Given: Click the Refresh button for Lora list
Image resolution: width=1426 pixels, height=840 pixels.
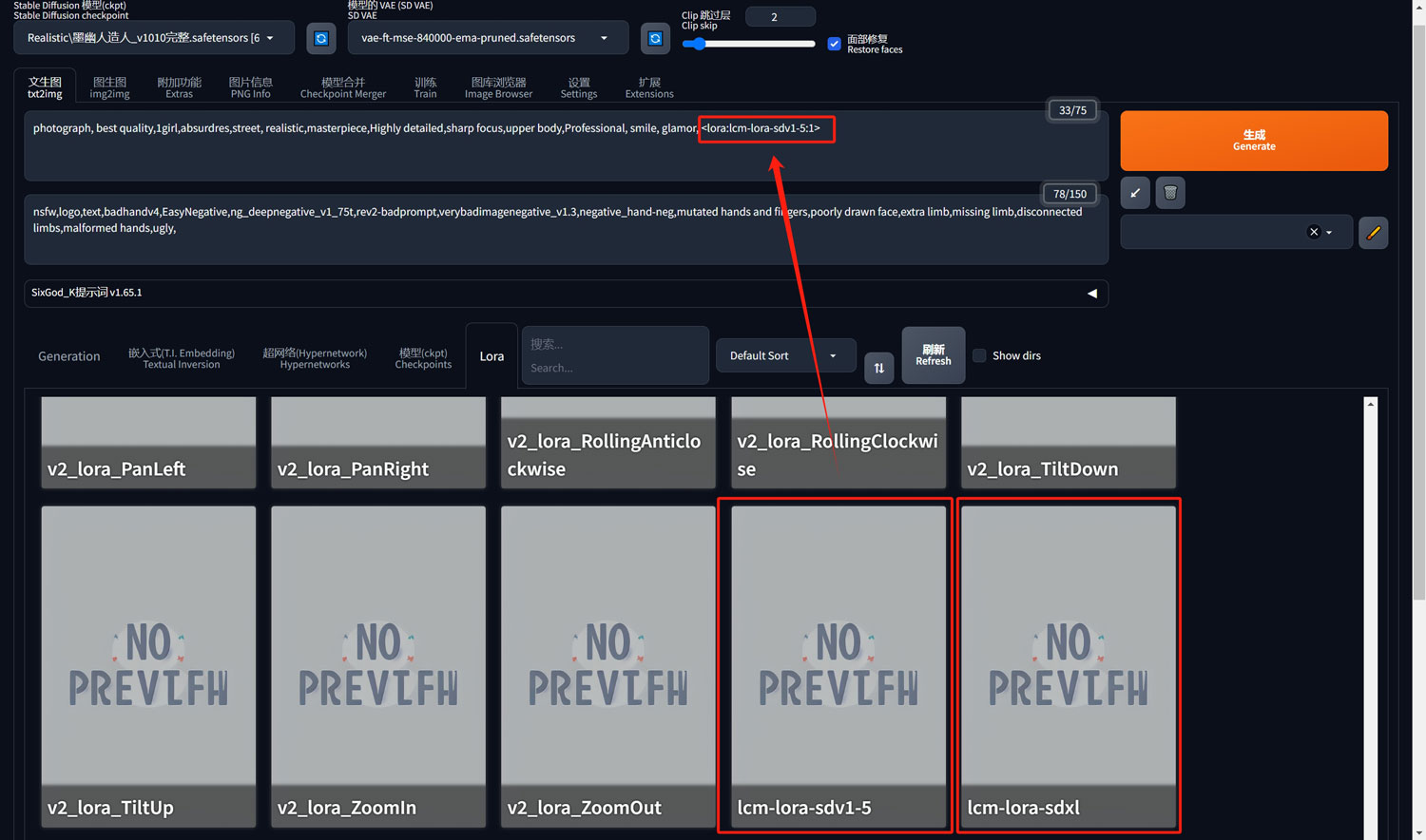Looking at the screenshot, I should pos(933,355).
